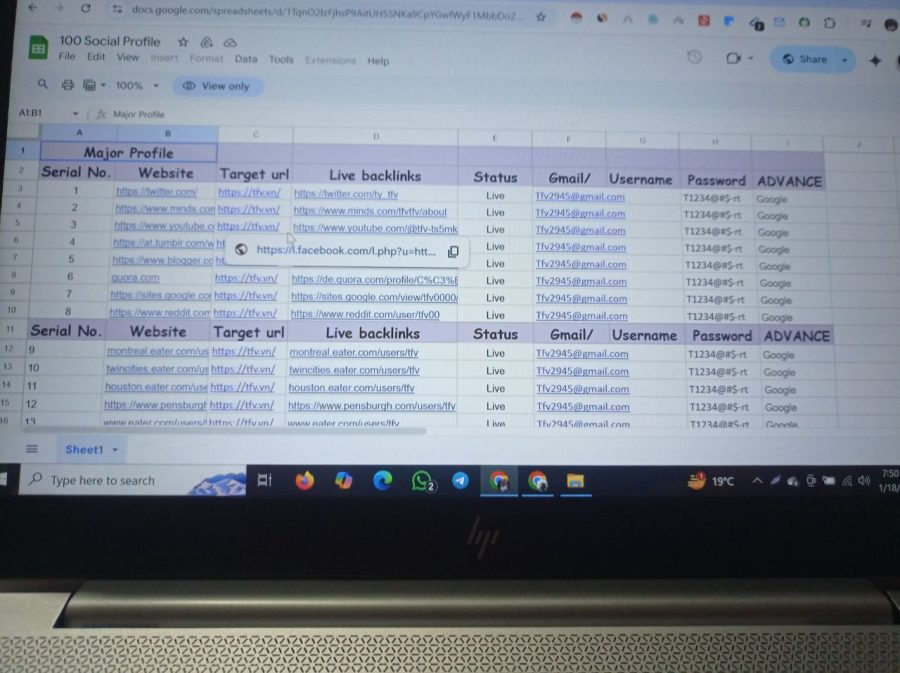Click the volume icon in the system tray
The width and height of the screenshot is (900, 673).
pos(864,480)
